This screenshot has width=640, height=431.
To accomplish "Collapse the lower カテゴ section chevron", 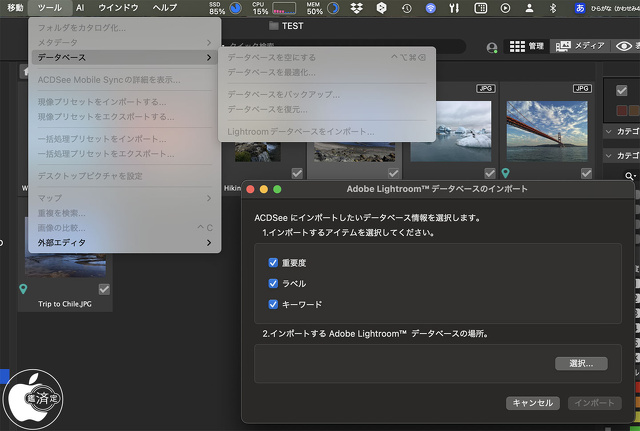I will 609,156.
